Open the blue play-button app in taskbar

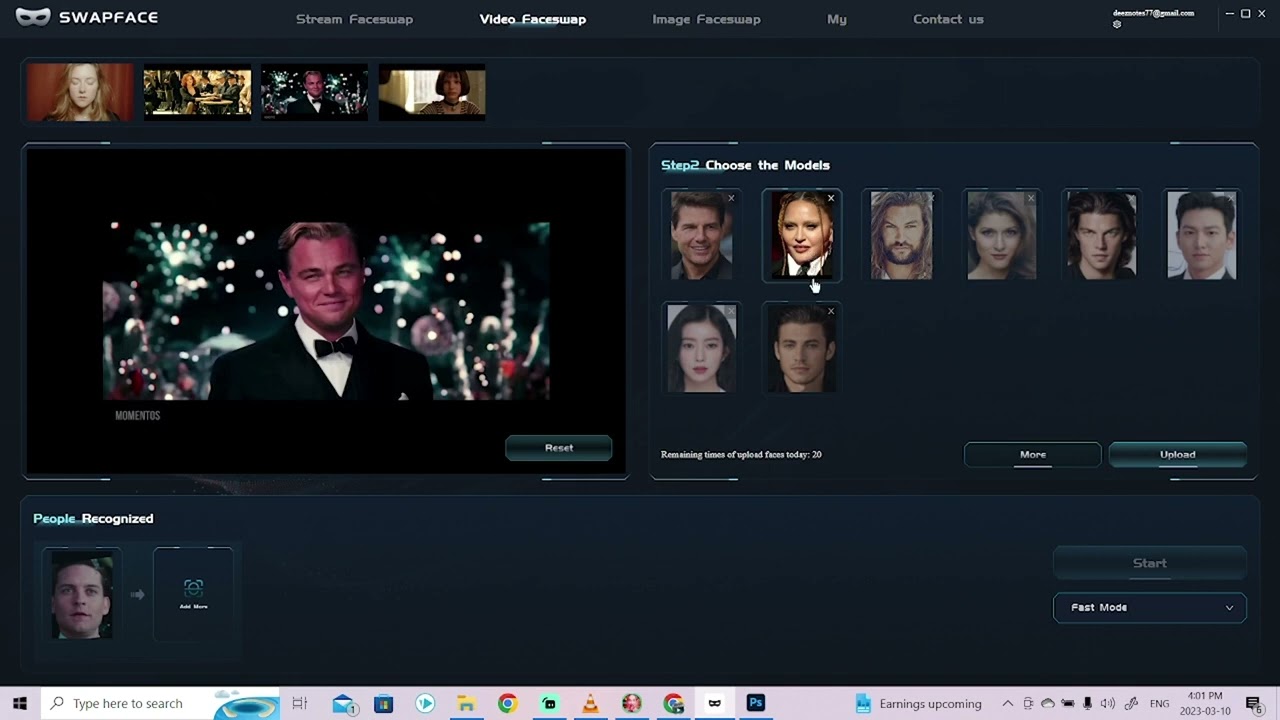(x=425, y=704)
